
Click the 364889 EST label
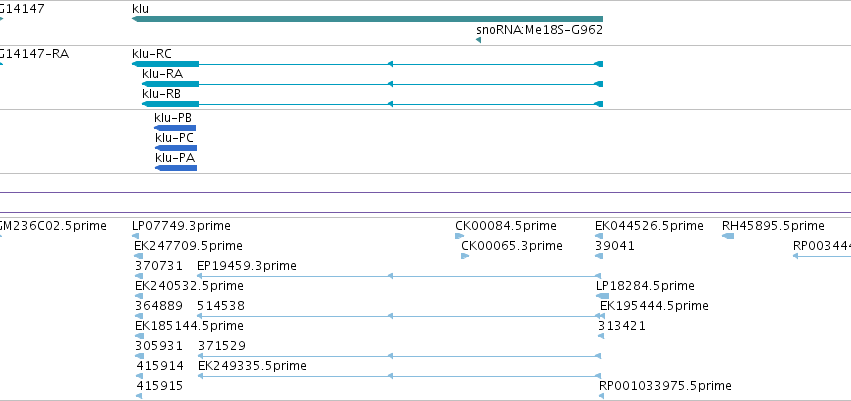click(158, 306)
